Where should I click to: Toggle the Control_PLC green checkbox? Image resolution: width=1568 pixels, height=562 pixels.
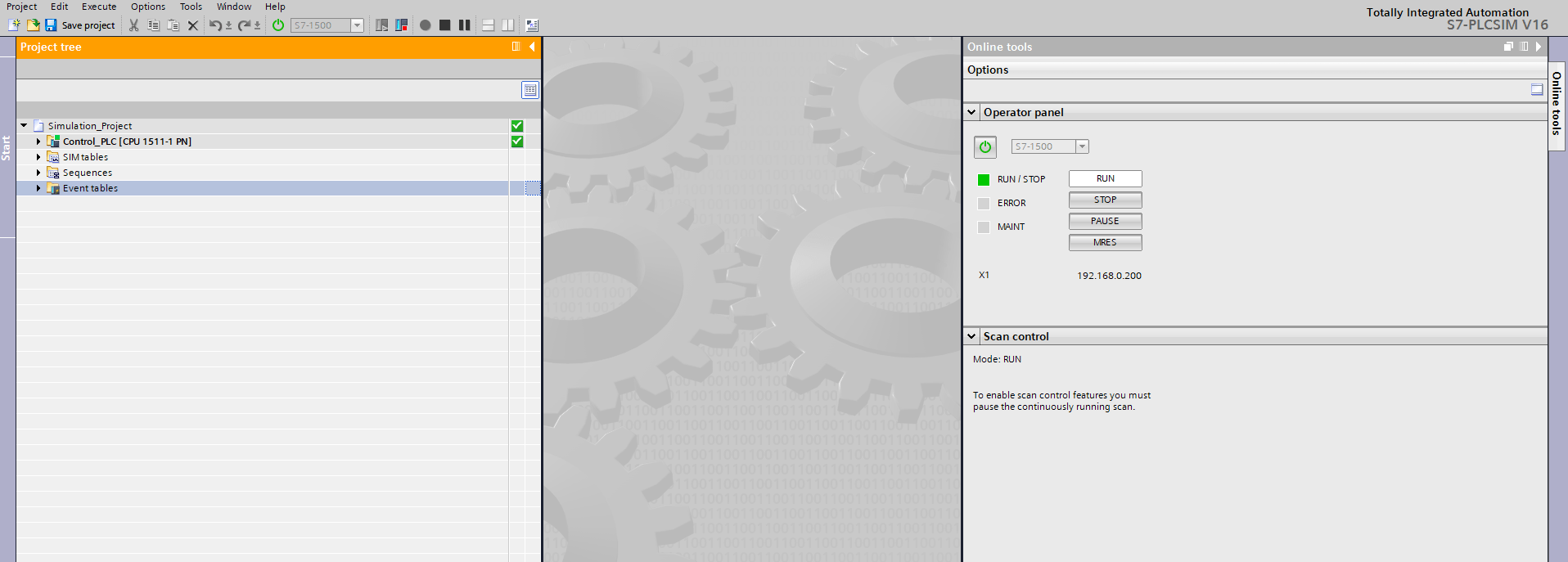pos(517,142)
